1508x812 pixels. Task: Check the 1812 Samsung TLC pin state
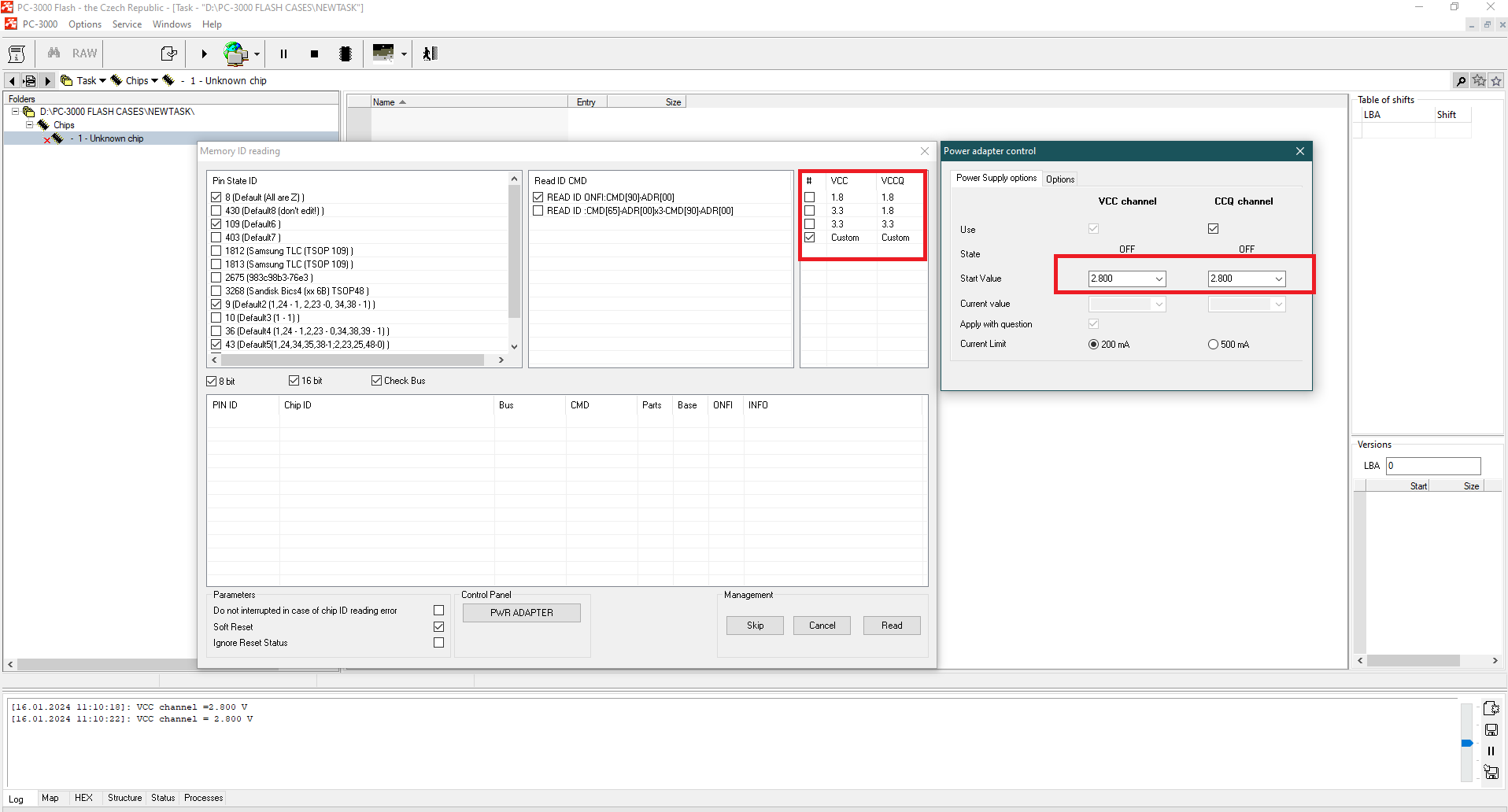point(216,251)
